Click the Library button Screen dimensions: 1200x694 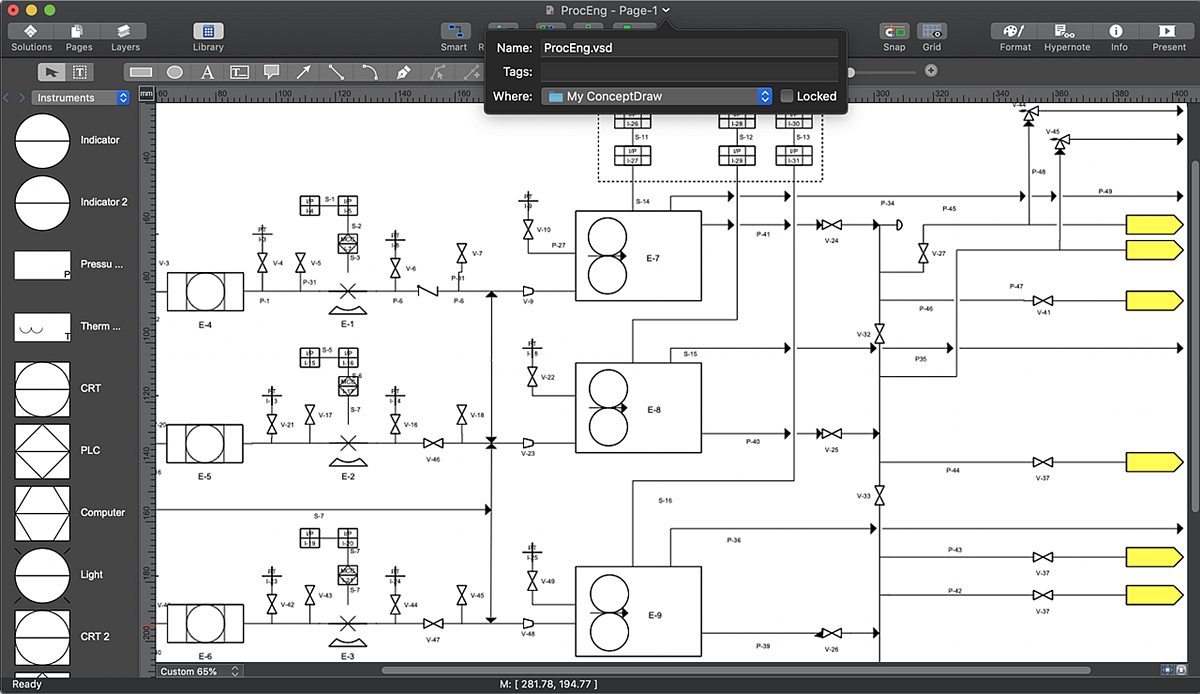coord(208,33)
